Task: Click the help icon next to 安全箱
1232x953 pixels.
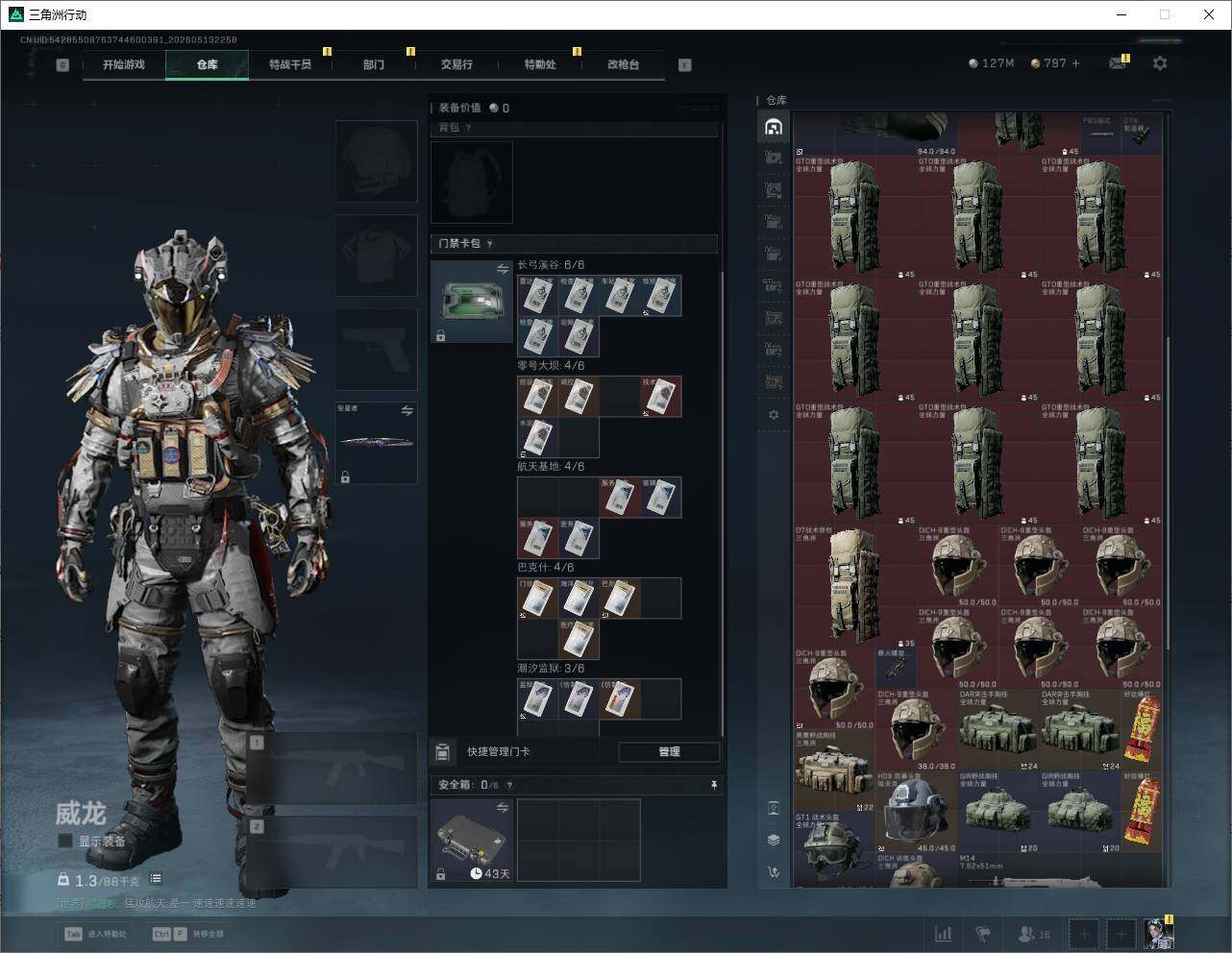Action: (x=509, y=785)
